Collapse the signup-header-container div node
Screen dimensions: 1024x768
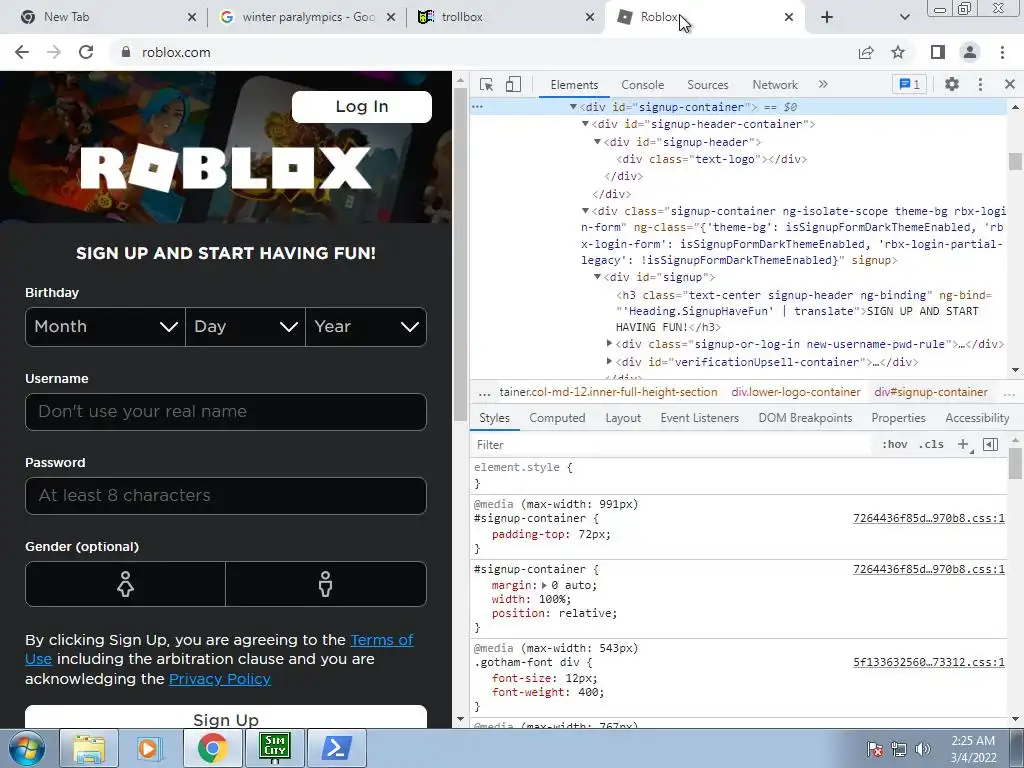(x=585, y=123)
